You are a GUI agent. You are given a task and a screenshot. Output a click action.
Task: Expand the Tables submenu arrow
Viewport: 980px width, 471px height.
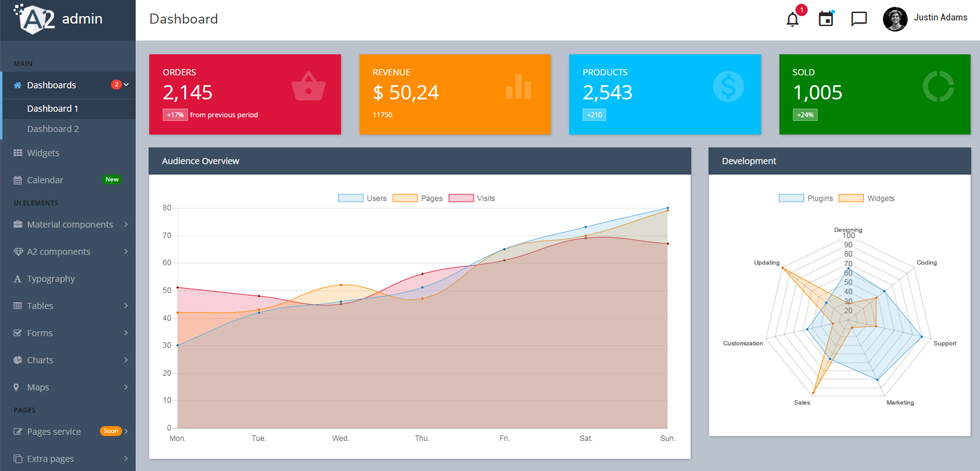(x=126, y=306)
